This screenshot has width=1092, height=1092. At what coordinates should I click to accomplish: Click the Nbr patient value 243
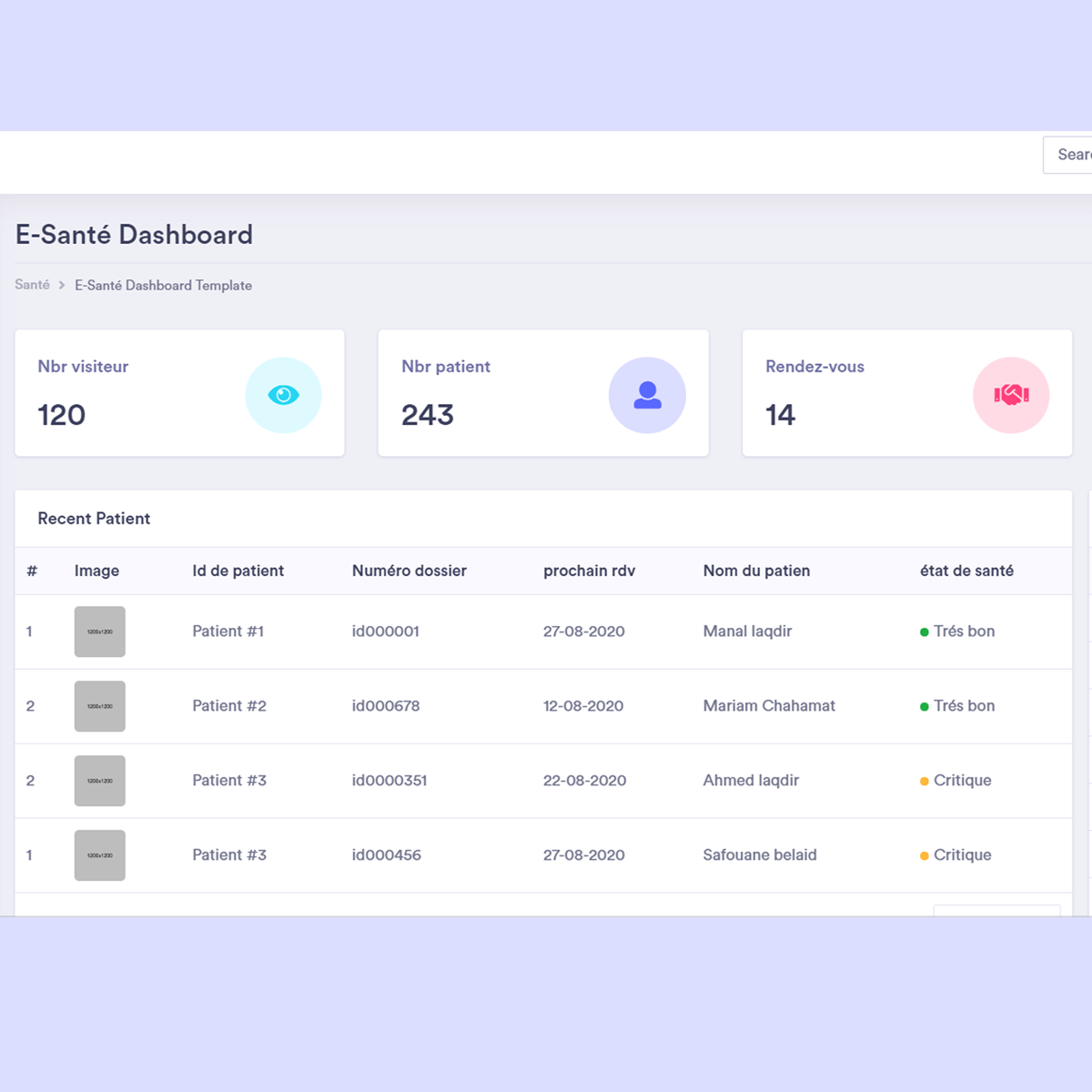(x=427, y=415)
